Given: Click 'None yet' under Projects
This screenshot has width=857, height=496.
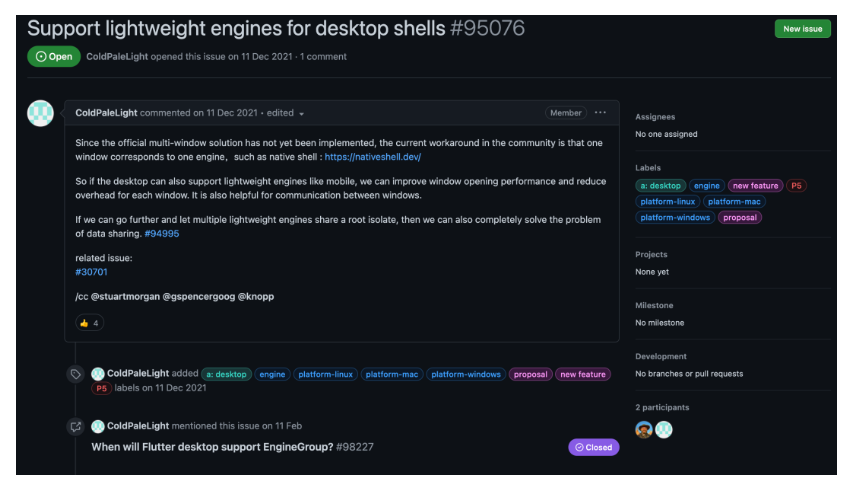Looking at the screenshot, I should 652,271.
